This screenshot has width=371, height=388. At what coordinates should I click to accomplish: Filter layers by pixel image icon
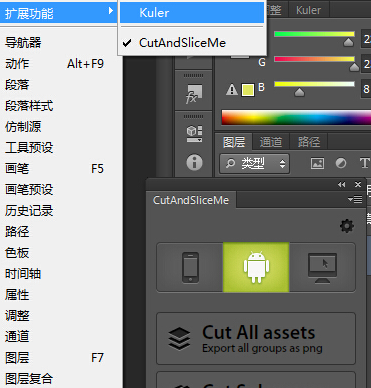pyautogui.click(x=317, y=163)
